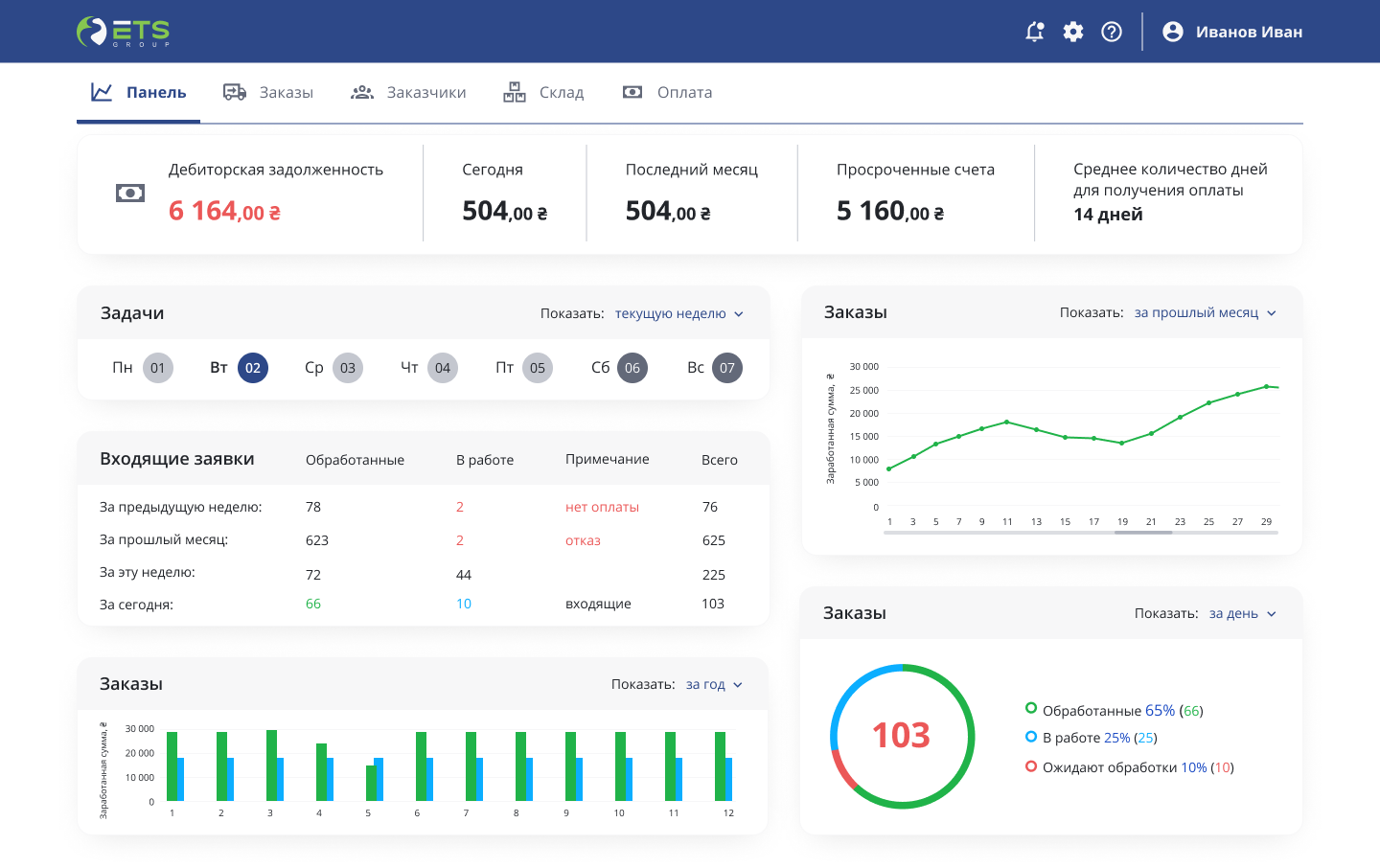The image size is (1380, 868).
Task: Click the banknote icon for Оплата
Action: click(x=632, y=92)
